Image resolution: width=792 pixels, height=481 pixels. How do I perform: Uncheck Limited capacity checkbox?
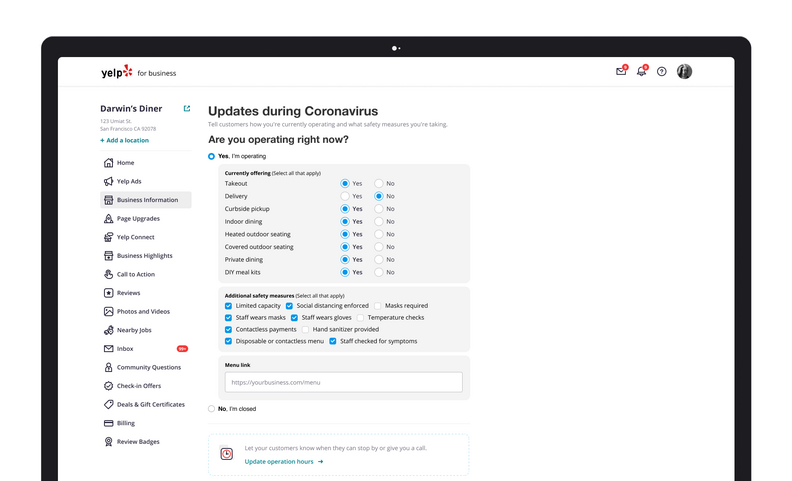click(228, 306)
